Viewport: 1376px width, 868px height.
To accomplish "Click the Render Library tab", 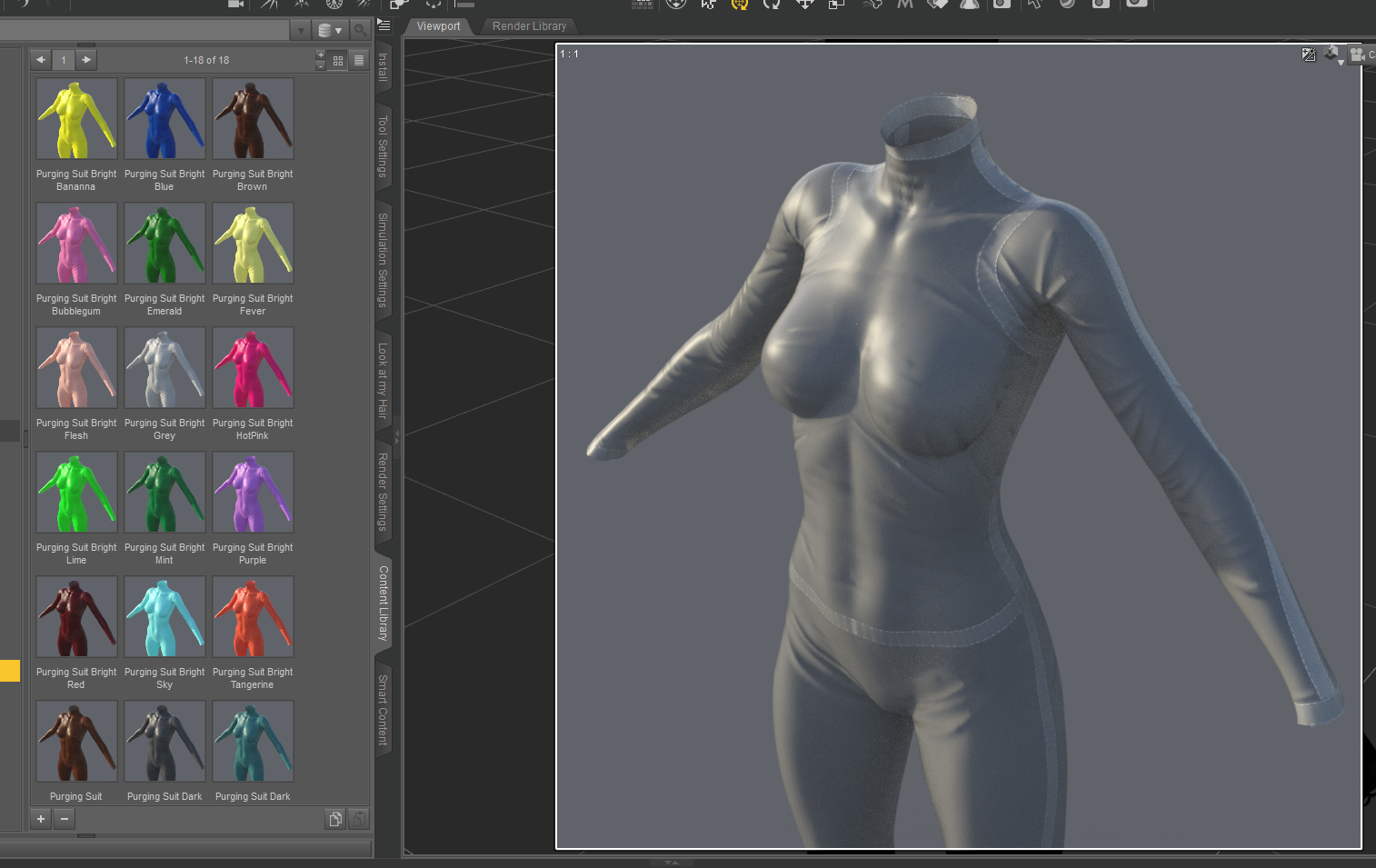I will (x=529, y=26).
